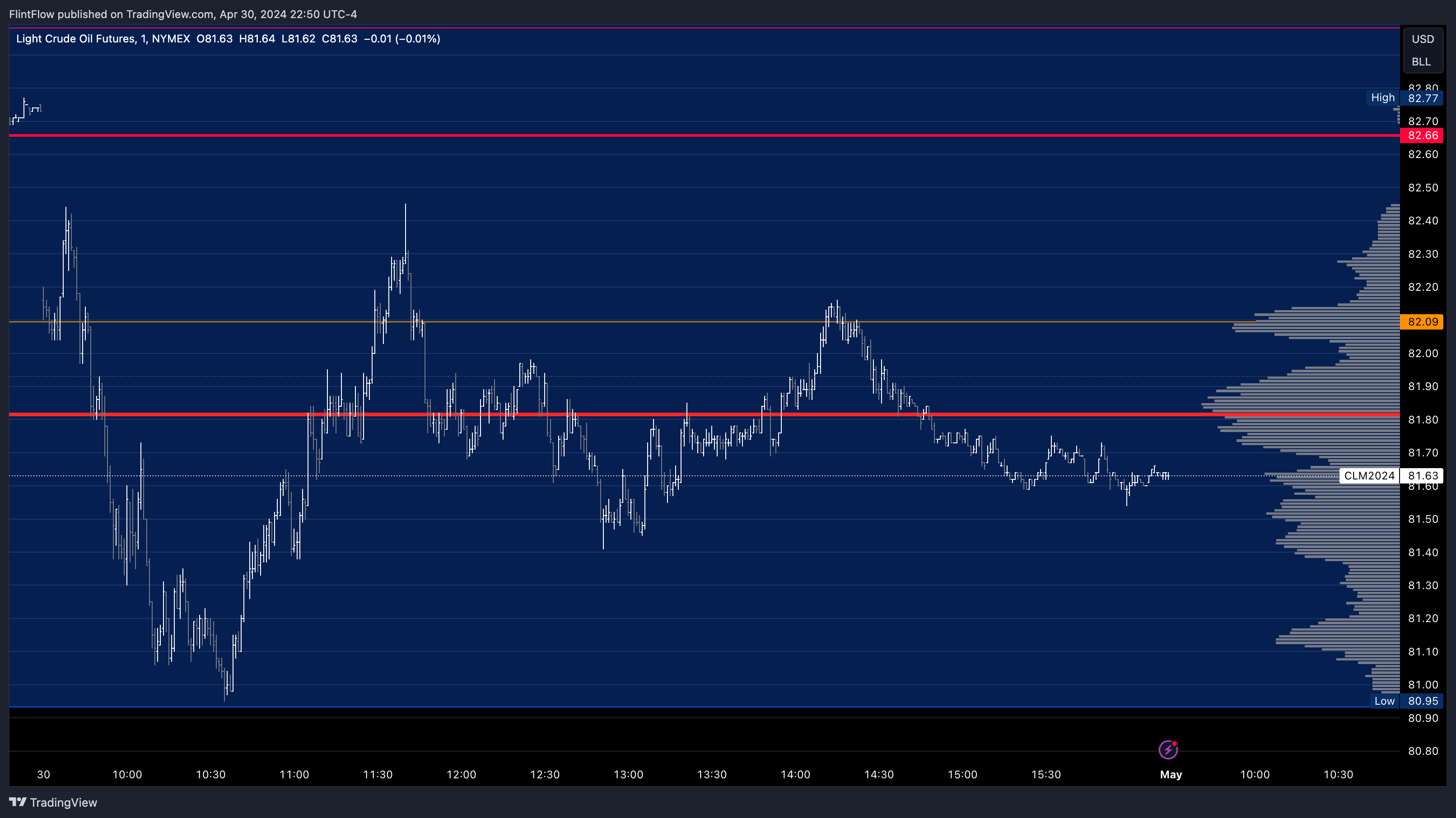Click the 10:30 label after May
This screenshot has width=1456, height=818.
1339,775
